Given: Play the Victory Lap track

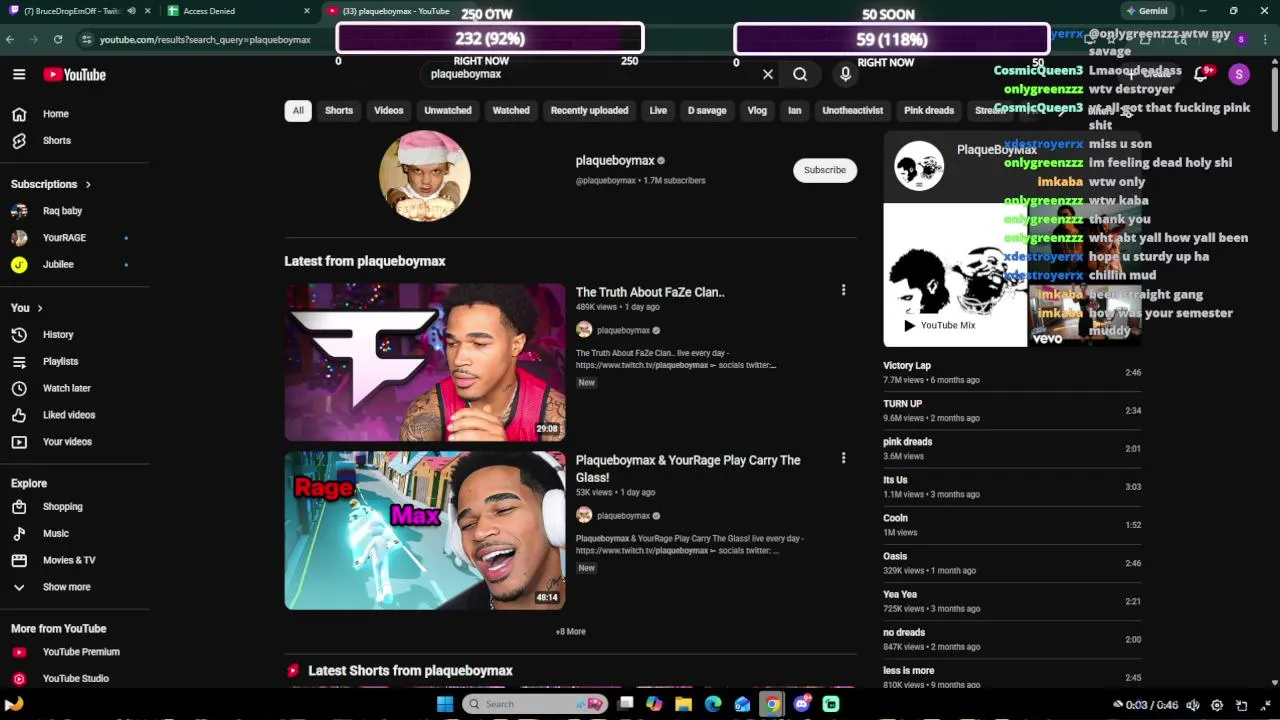Looking at the screenshot, I should click(x=1012, y=372).
